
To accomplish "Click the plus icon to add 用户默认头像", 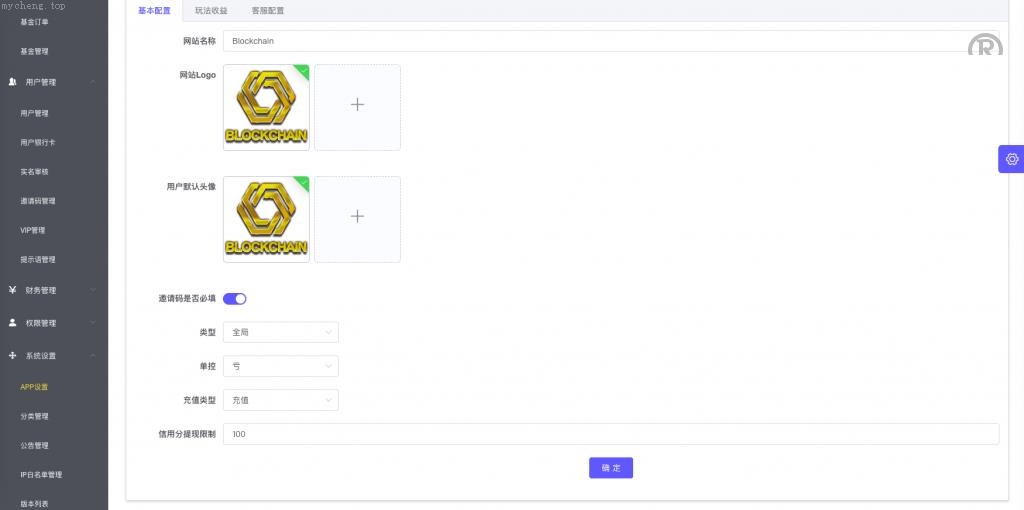I will (357, 217).
